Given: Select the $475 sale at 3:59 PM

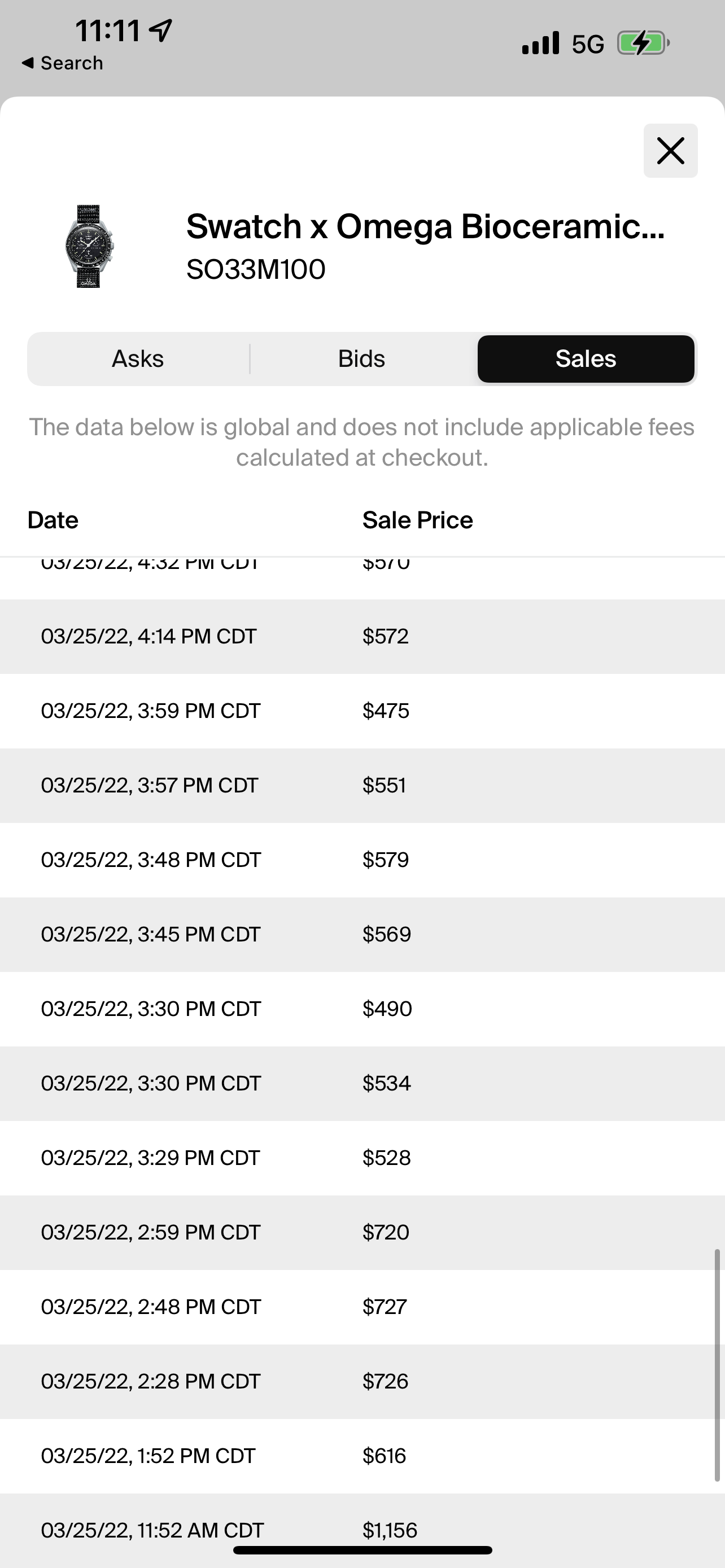Looking at the screenshot, I should click(361, 711).
